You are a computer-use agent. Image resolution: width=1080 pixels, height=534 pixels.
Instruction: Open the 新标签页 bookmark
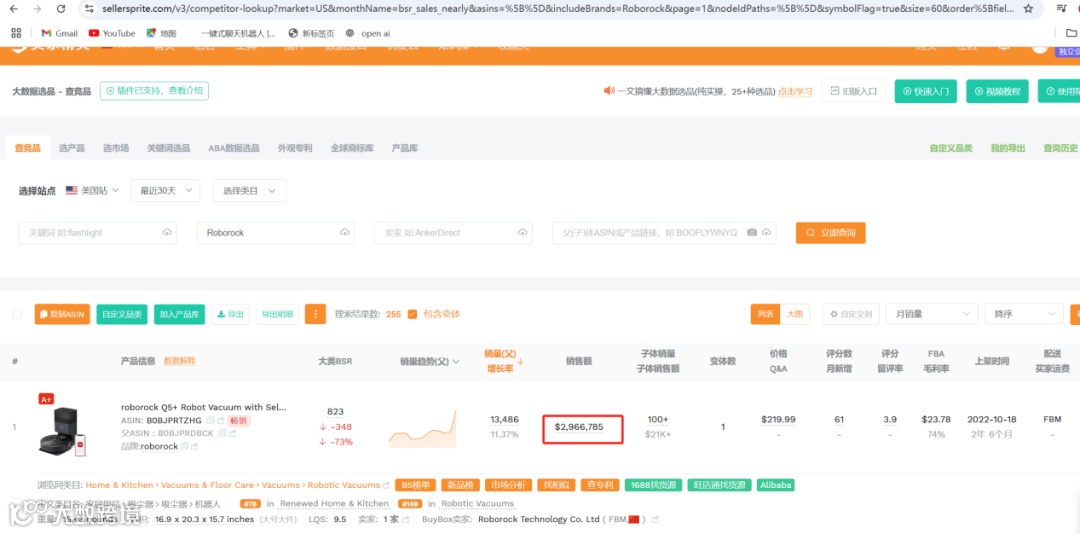[311, 33]
